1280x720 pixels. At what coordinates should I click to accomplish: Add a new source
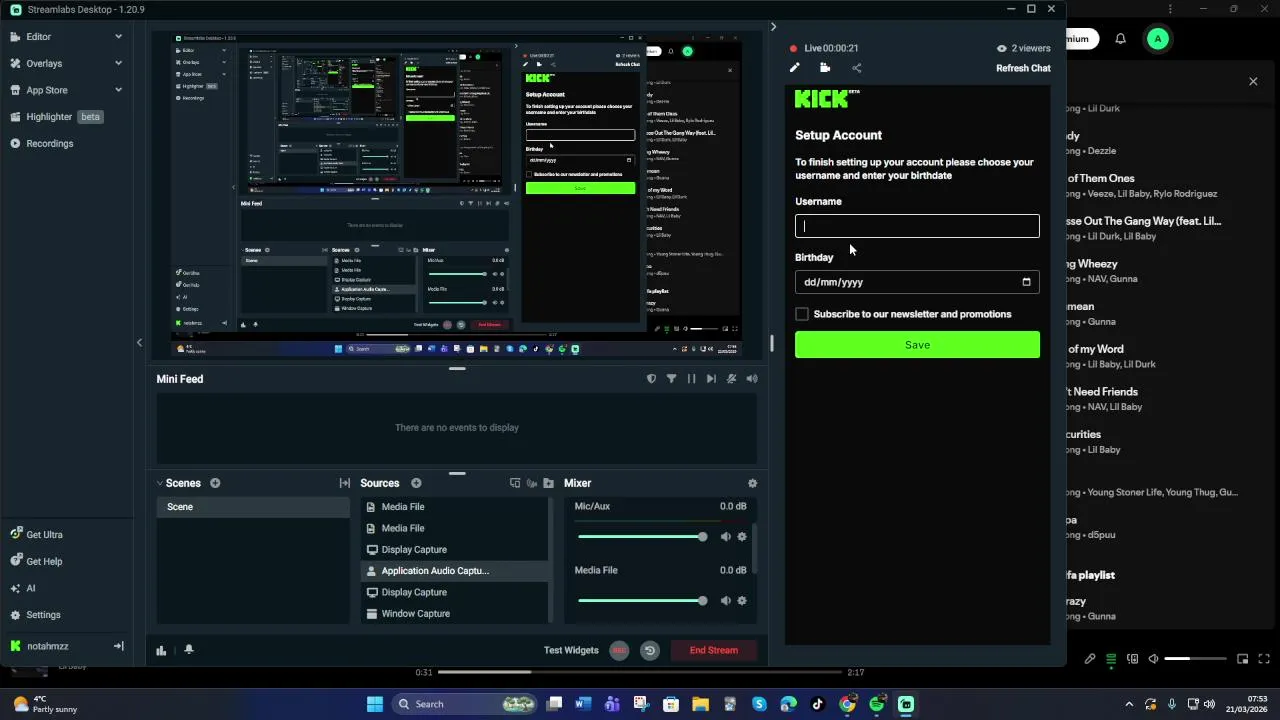coord(416,483)
